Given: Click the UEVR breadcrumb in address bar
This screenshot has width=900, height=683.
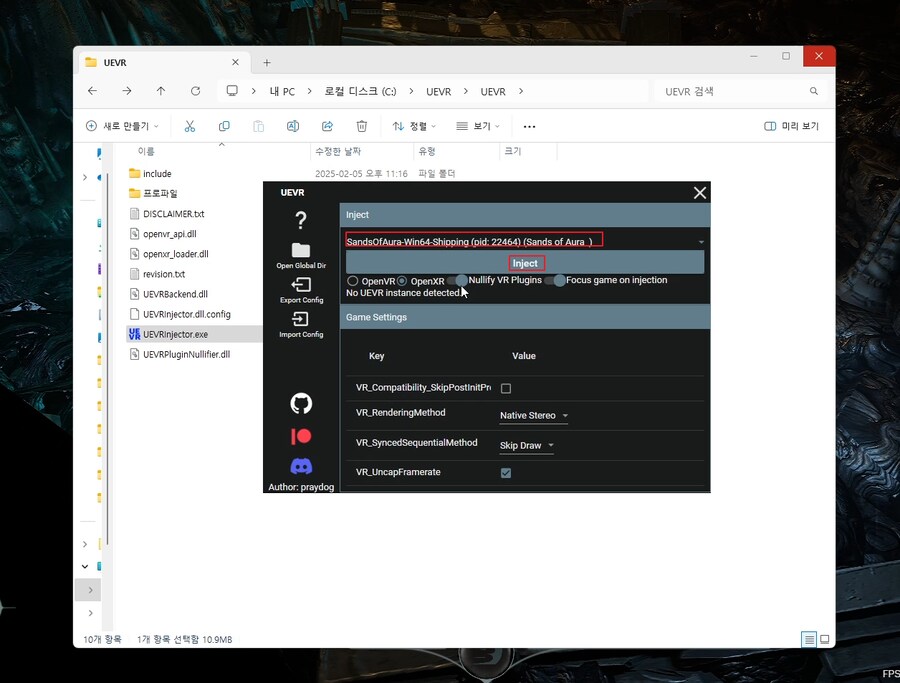Looking at the screenshot, I should coord(438,91).
